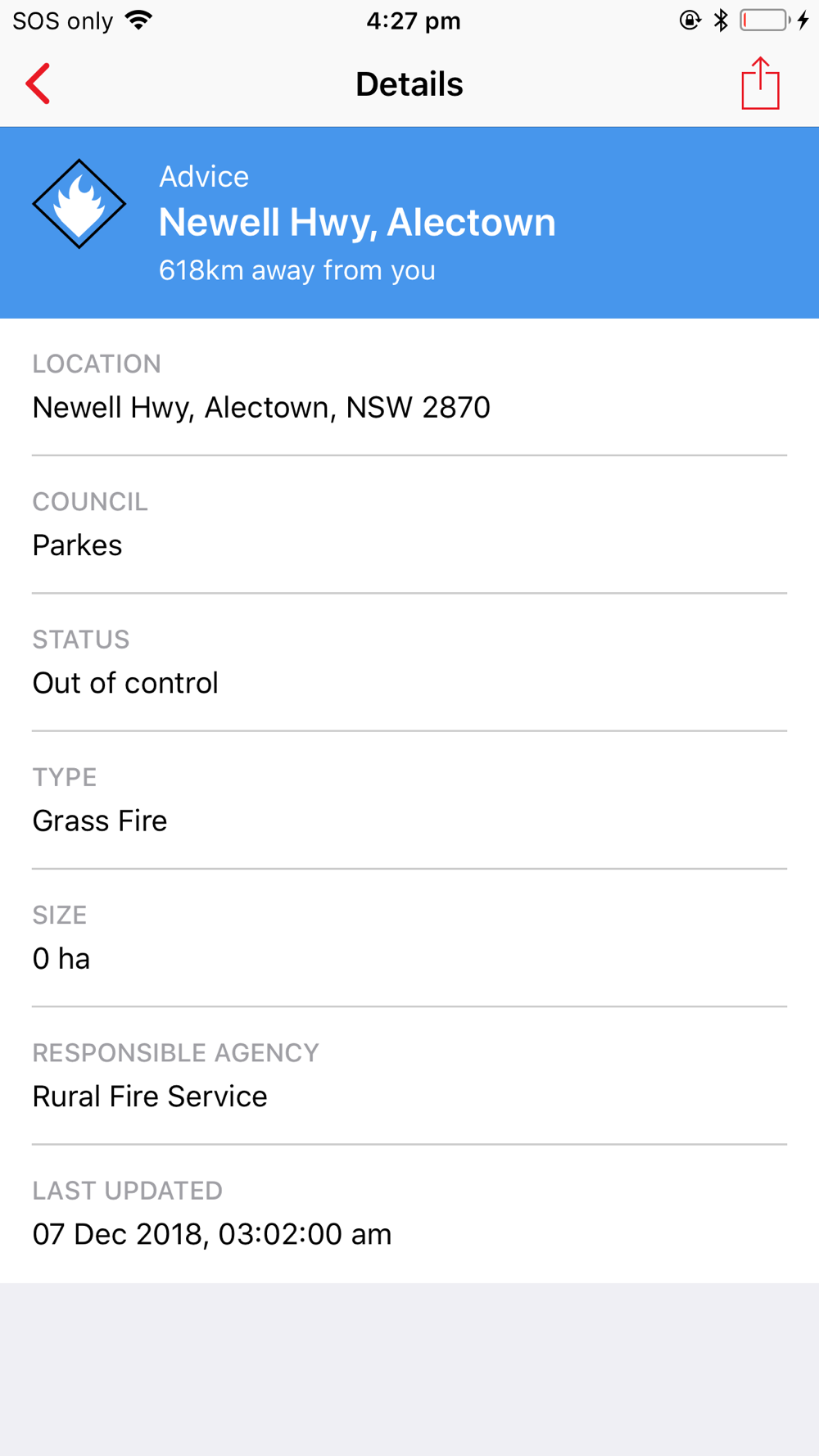Tap the 0 ha size value
This screenshot has height=1456, width=819.
[x=61, y=958]
